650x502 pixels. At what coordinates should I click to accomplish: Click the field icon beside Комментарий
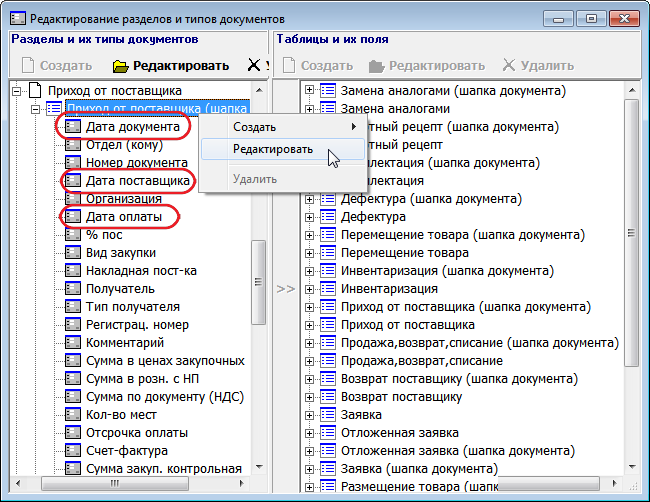[x=73, y=342]
